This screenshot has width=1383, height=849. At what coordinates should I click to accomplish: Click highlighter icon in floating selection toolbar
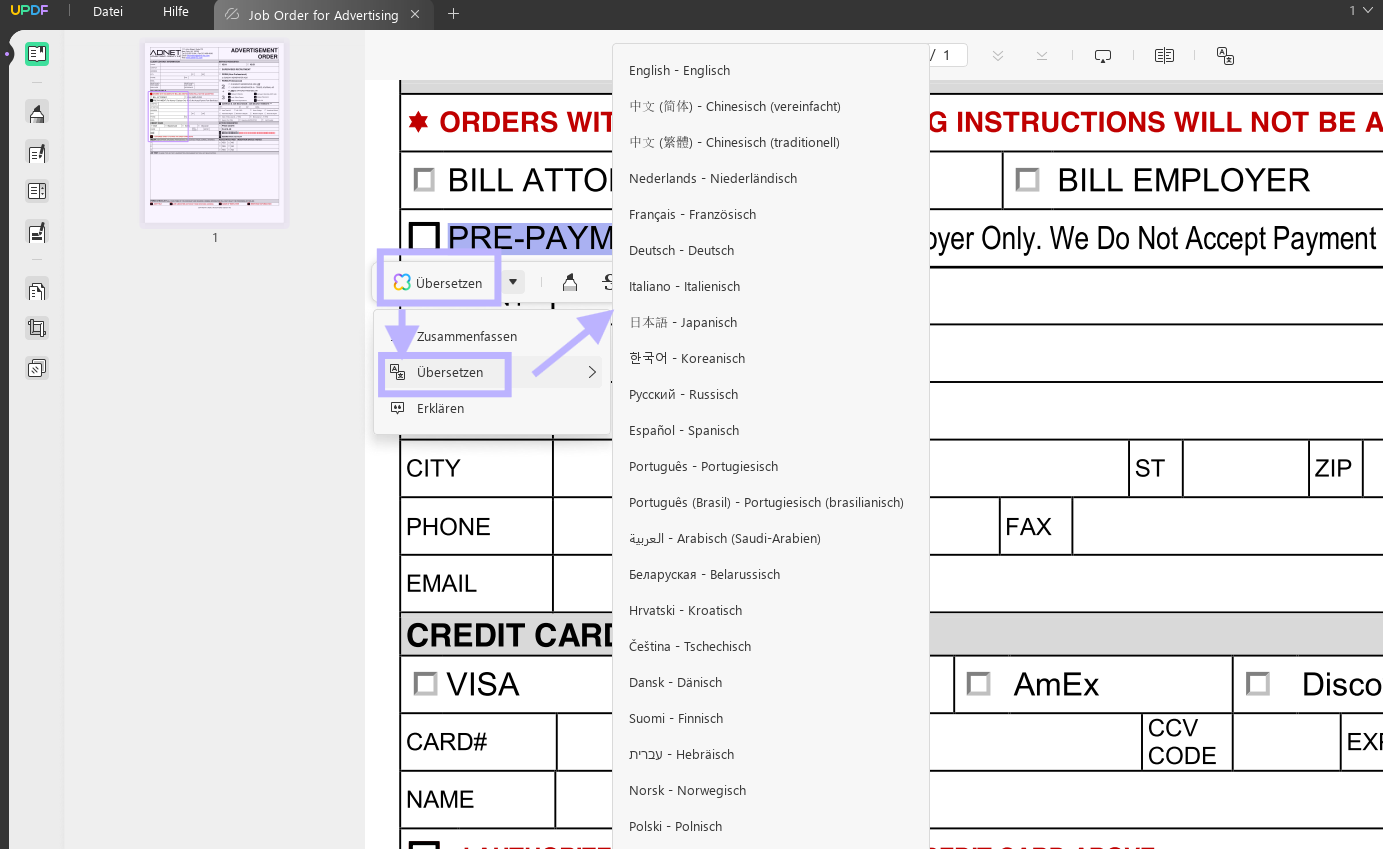tap(570, 283)
